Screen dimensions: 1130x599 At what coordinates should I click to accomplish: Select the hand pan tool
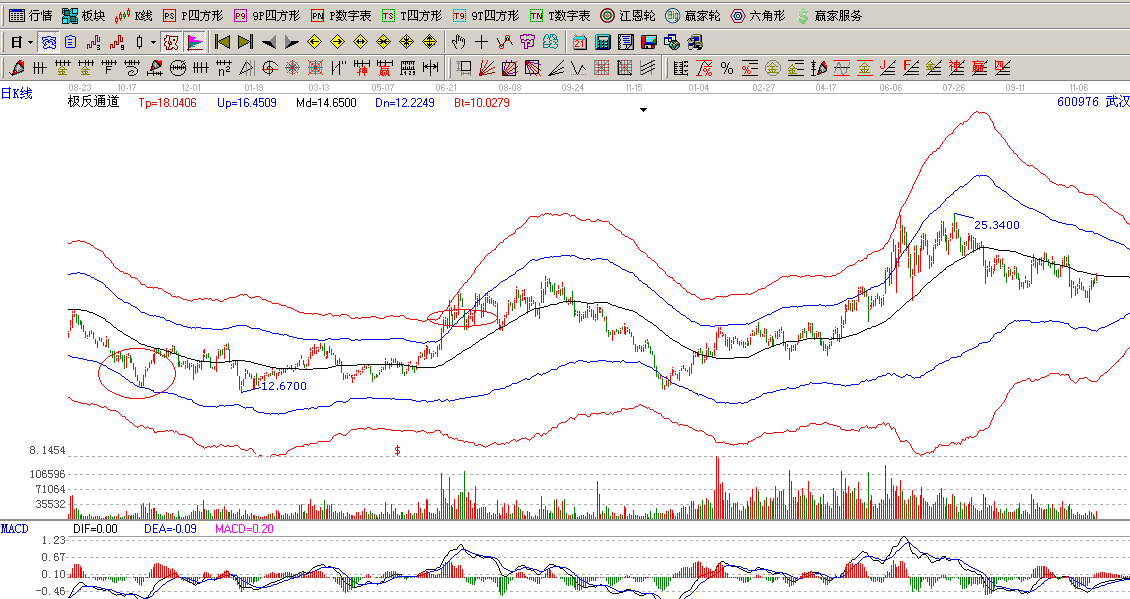pos(458,43)
